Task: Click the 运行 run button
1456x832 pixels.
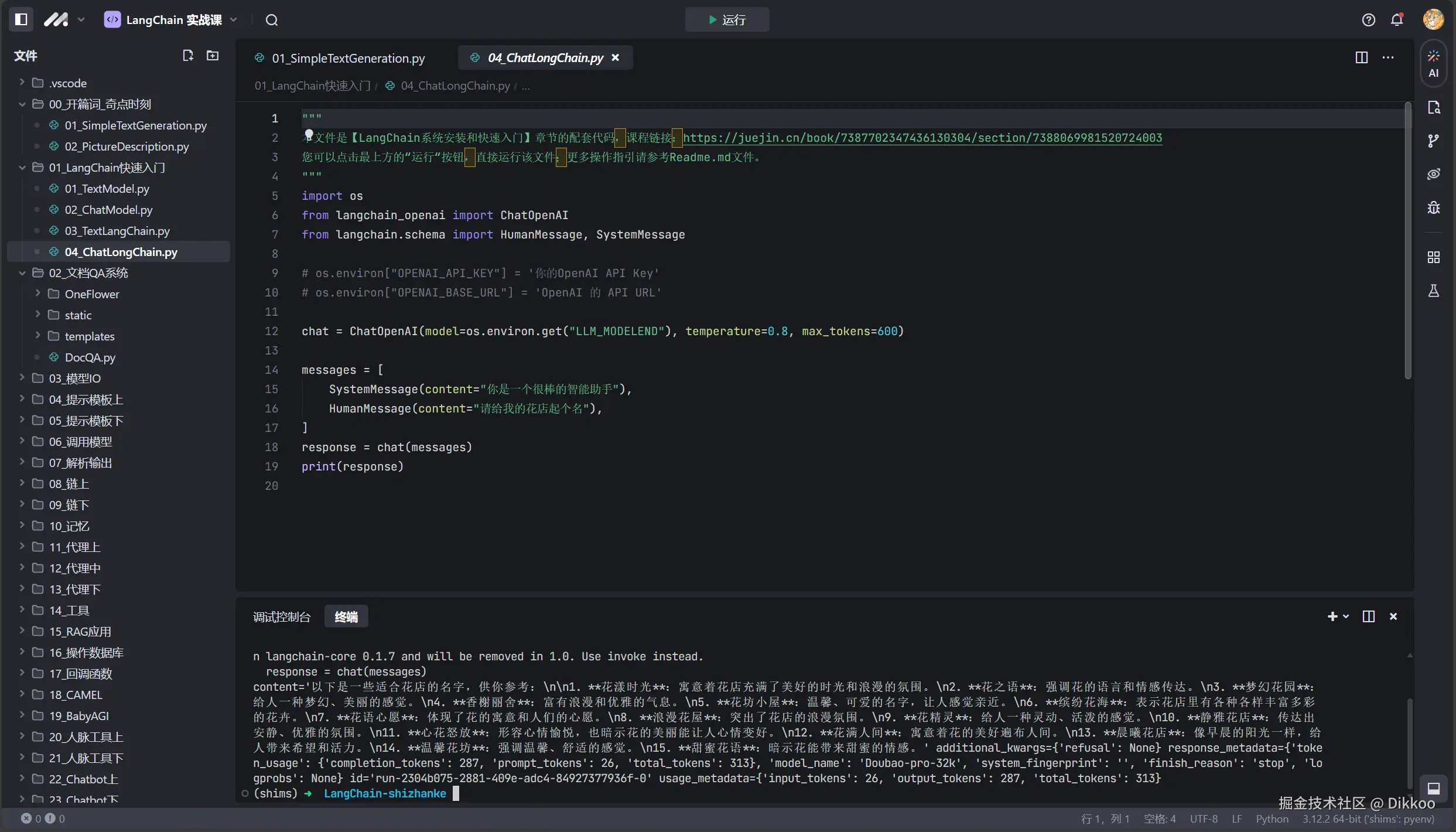Action: (x=727, y=20)
